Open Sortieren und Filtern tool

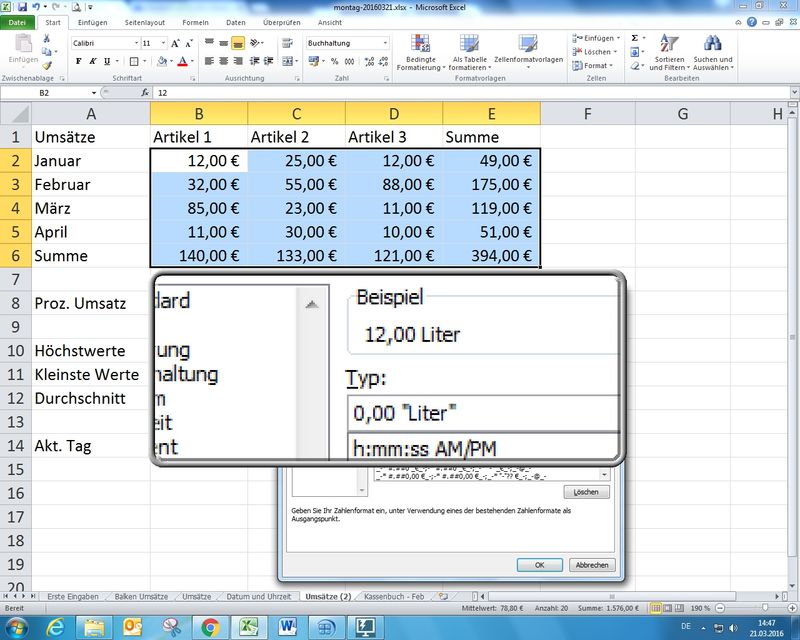(x=670, y=52)
